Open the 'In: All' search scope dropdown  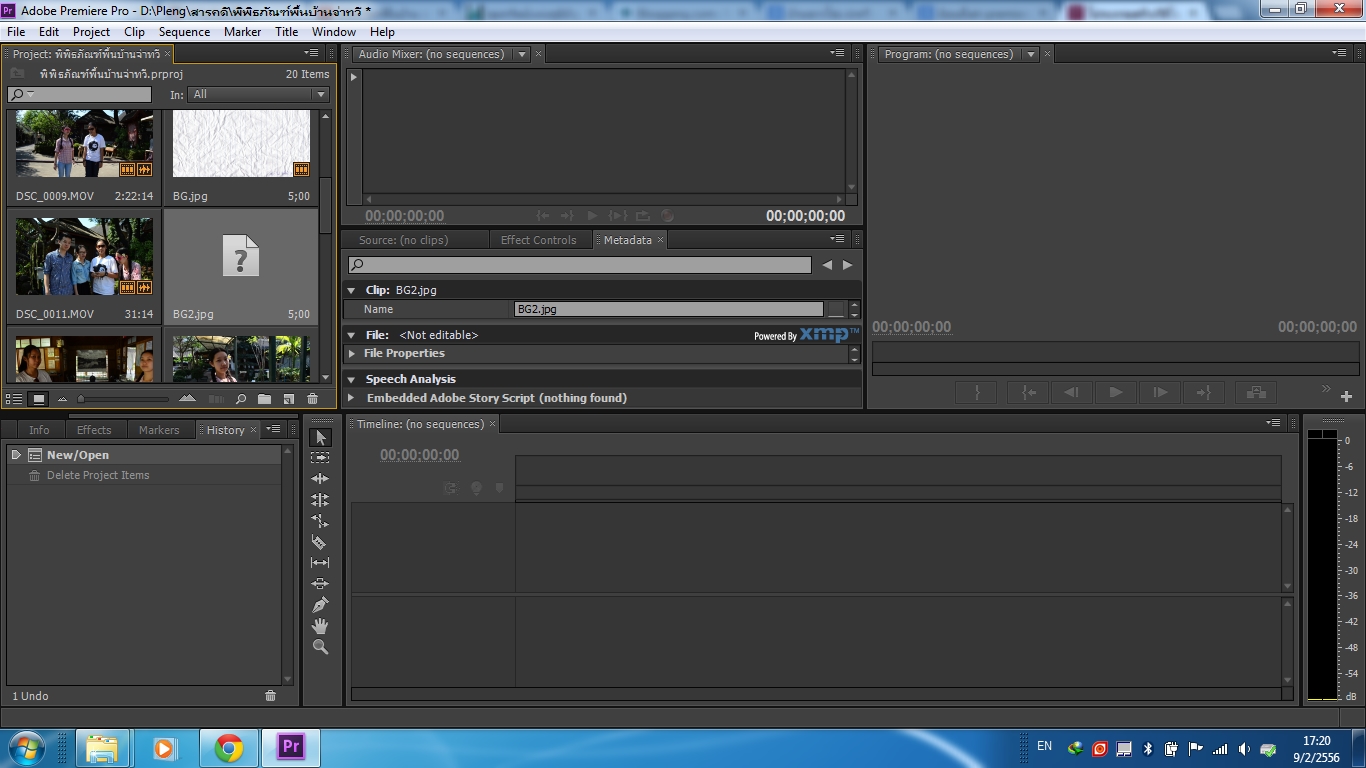pyautogui.click(x=259, y=94)
